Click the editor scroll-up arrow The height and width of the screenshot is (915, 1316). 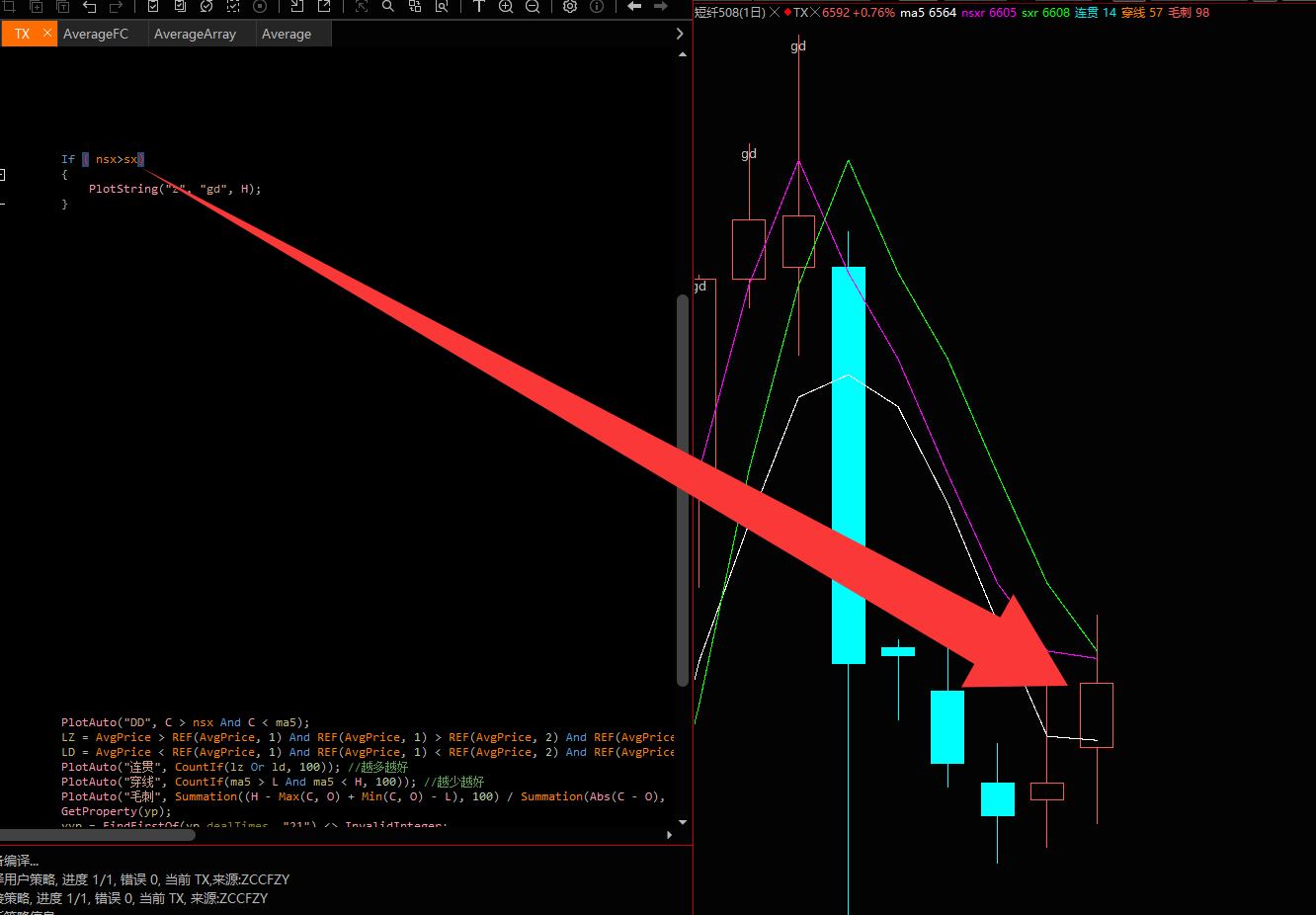click(x=683, y=54)
